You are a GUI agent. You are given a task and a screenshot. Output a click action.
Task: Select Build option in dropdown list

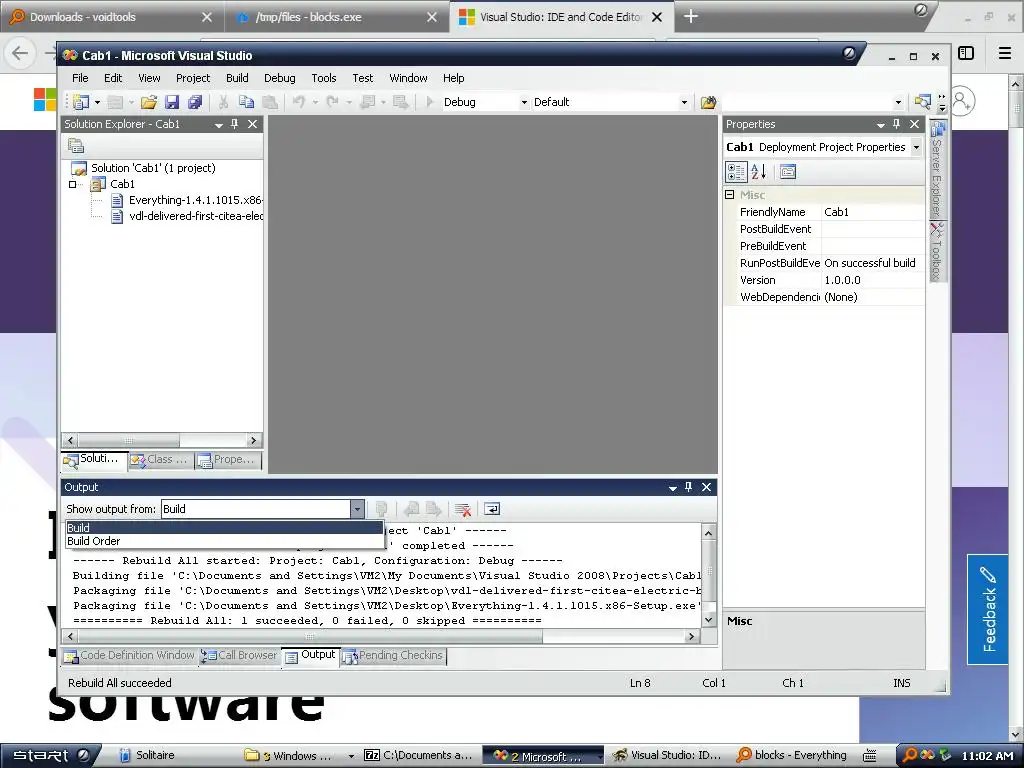[x=224, y=528]
